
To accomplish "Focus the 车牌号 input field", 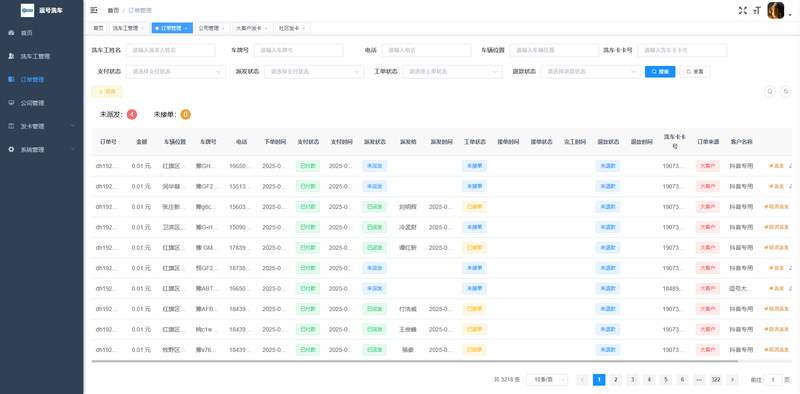I will (x=298, y=50).
